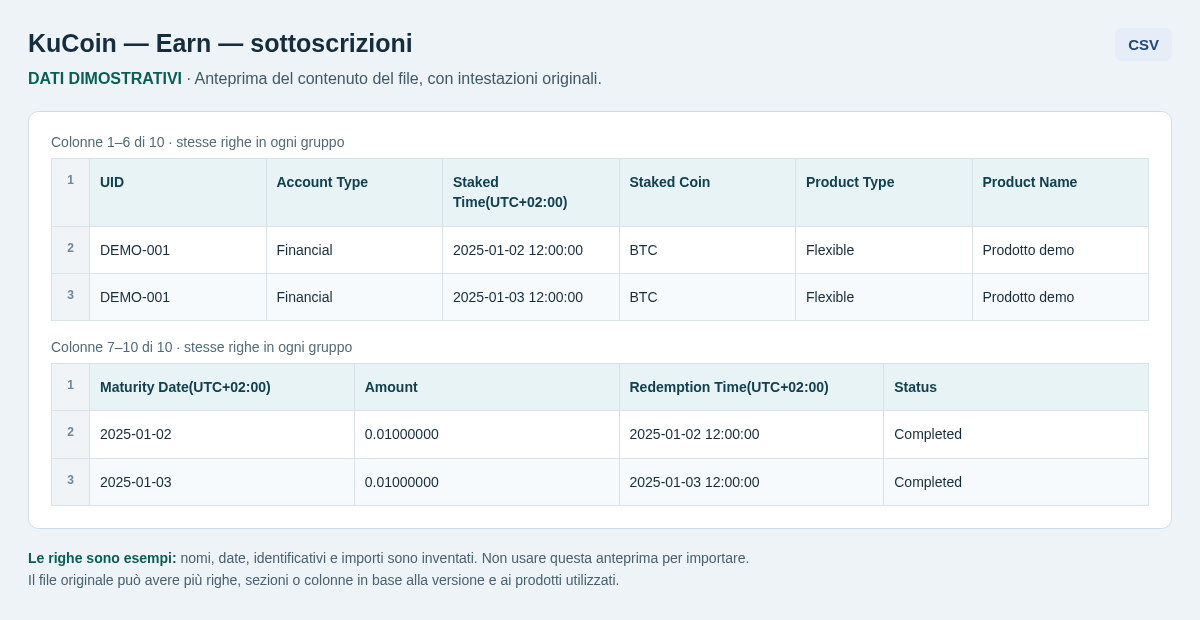Select maturity date 2025-01-03 cell
The image size is (1200, 620).
(222, 482)
